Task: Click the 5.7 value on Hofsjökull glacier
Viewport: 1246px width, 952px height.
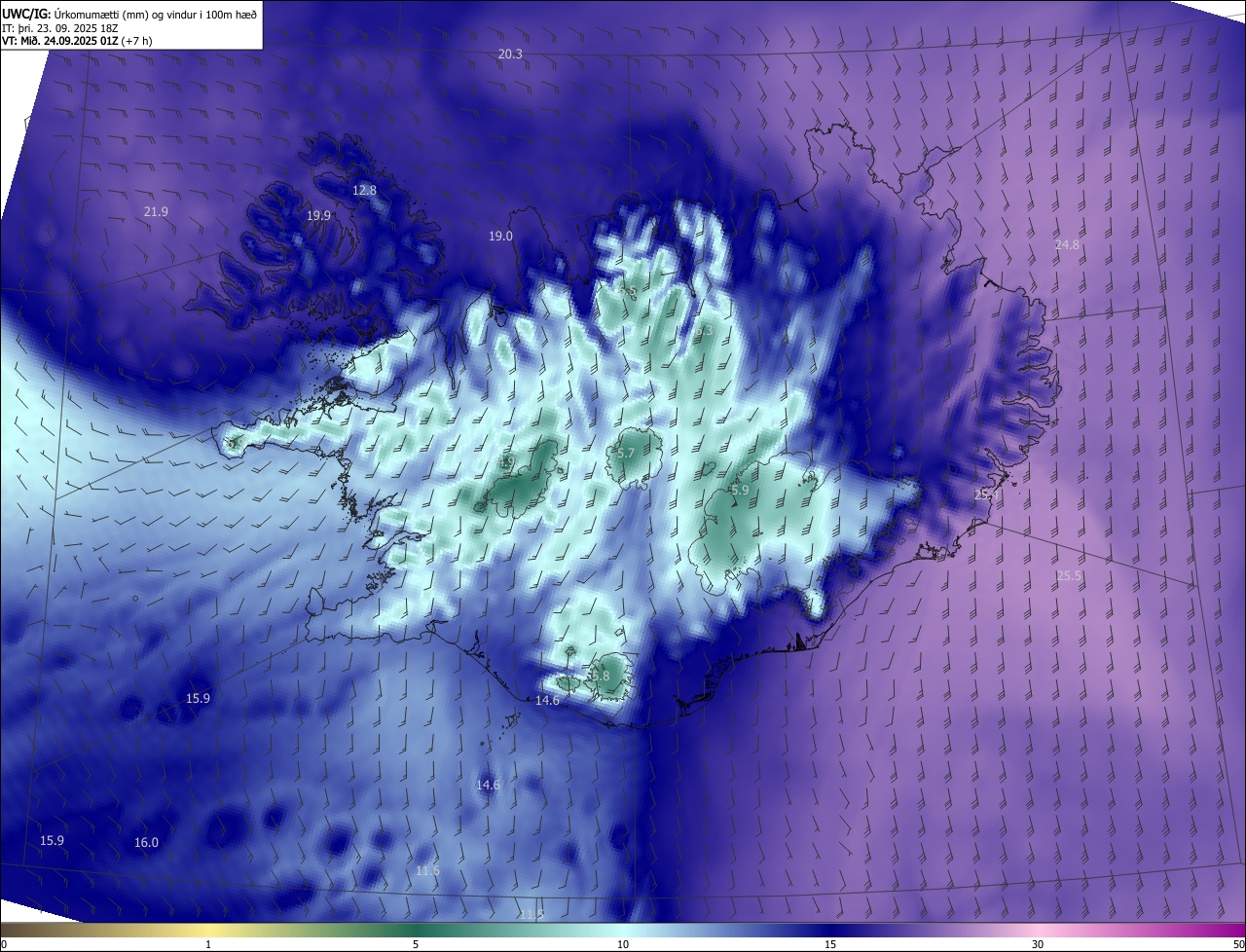Action: (626, 454)
